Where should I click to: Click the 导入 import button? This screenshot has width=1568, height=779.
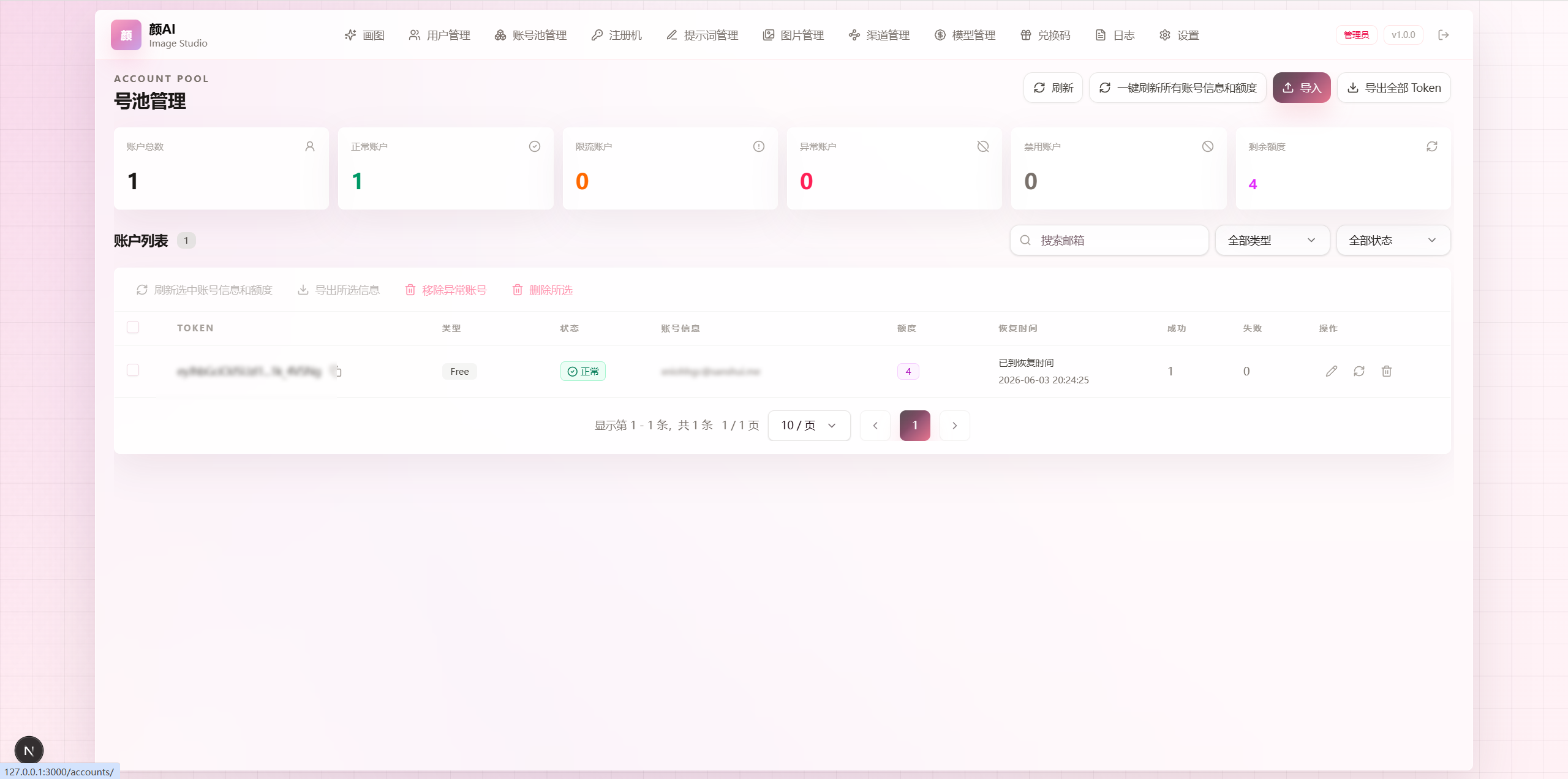(1302, 88)
